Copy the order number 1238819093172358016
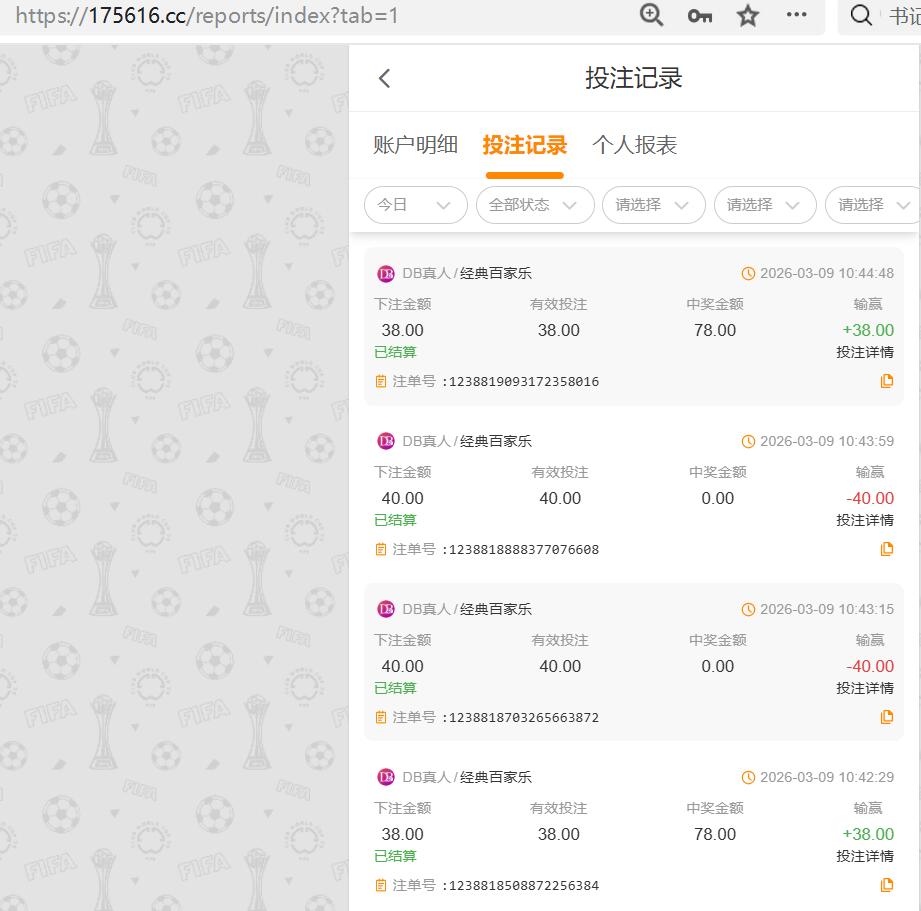The image size is (921, 911). click(x=886, y=381)
